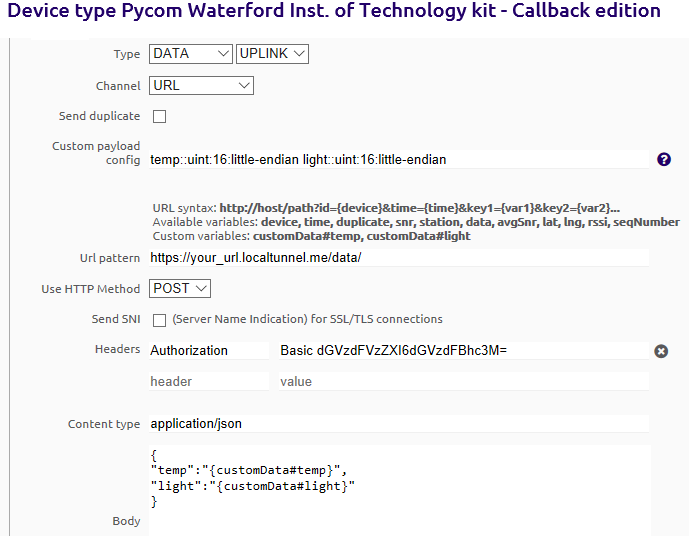Click the Type field label
The height and width of the screenshot is (536, 689).
(127, 54)
